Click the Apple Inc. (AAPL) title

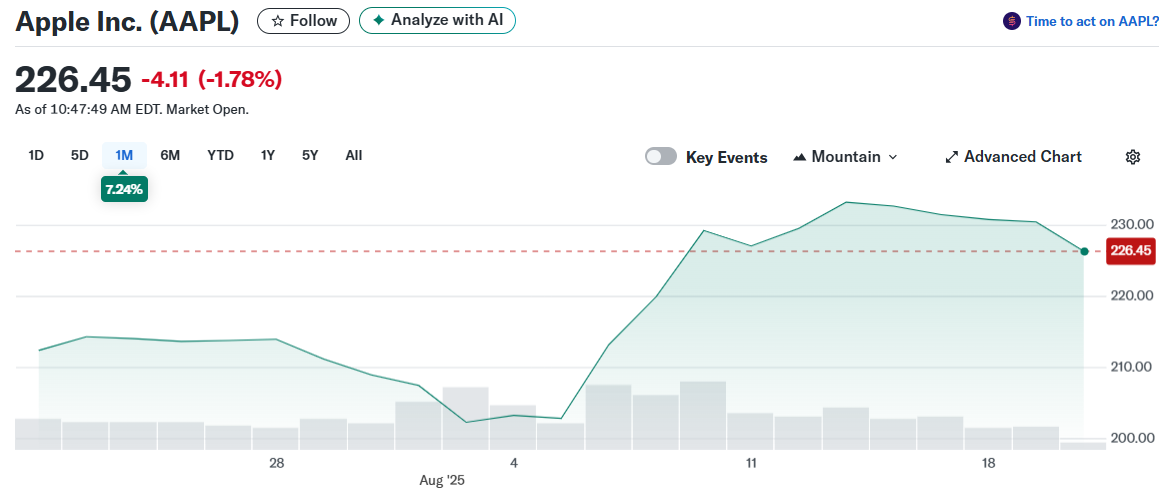(x=127, y=21)
